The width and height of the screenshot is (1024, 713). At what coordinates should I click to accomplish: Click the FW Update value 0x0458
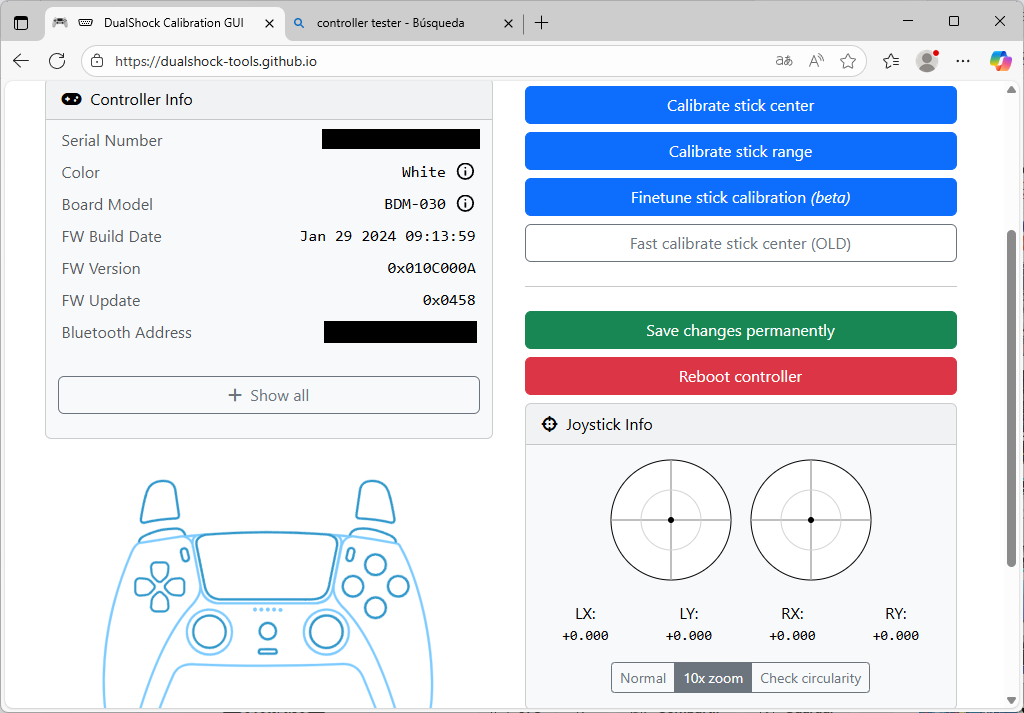pyautogui.click(x=449, y=300)
